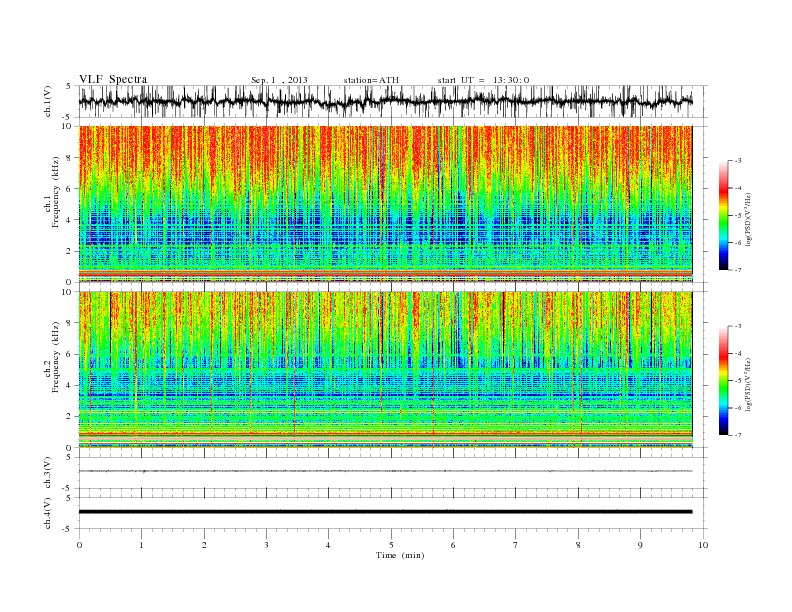Click the ch.1 spectrogram color scale bar
This screenshot has width=792, height=612.
(x=723, y=215)
